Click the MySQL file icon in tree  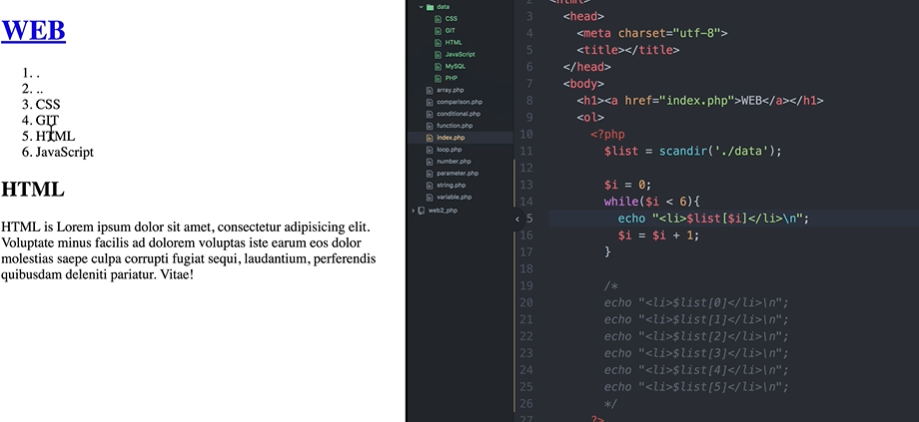[438, 66]
